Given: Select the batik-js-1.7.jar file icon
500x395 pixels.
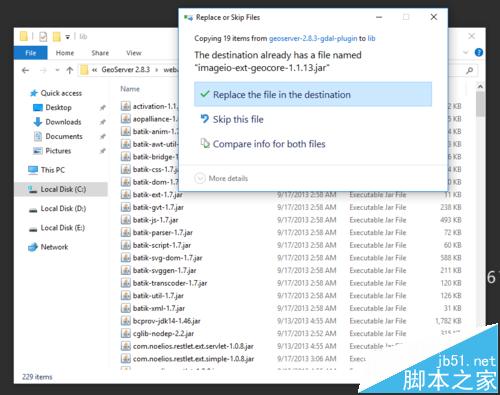Looking at the screenshot, I should coord(126,220).
